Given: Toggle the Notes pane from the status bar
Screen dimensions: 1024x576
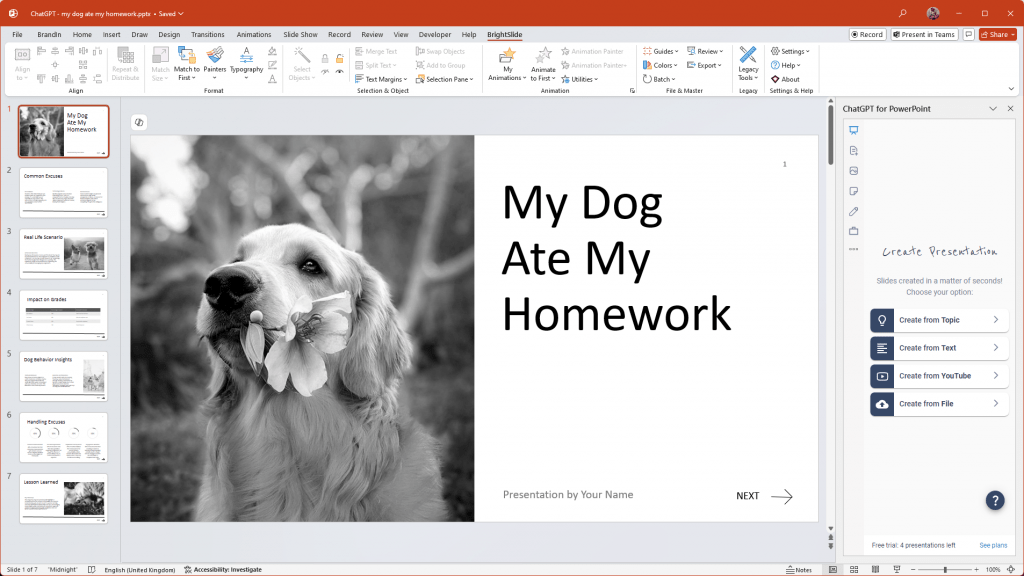Looking at the screenshot, I should (x=799, y=569).
